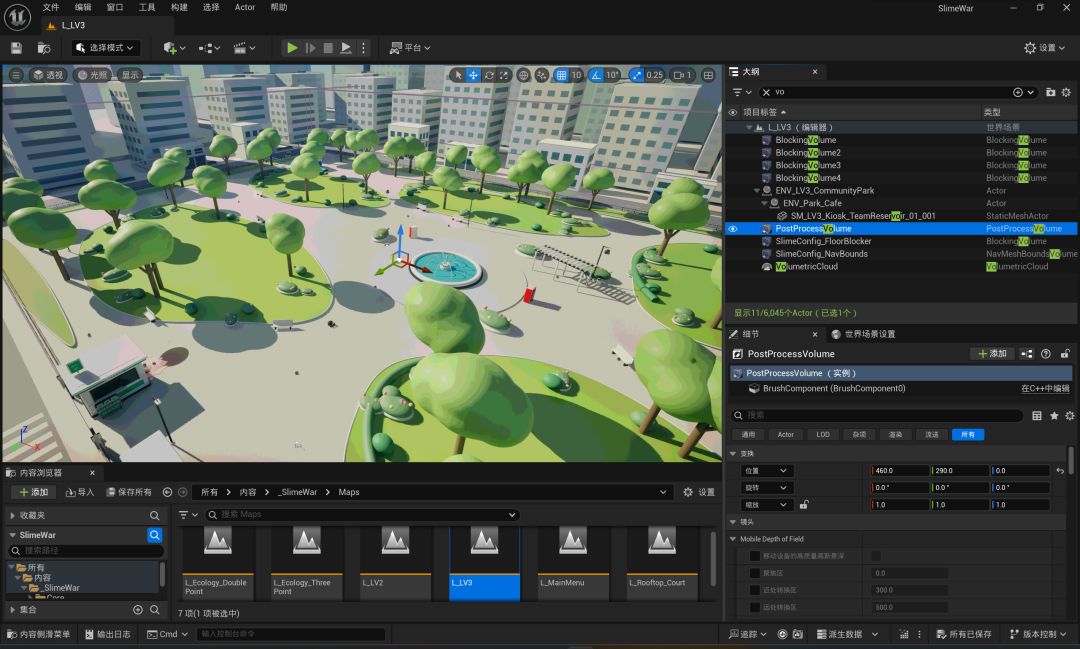Viewport: 1080px width, 649px height.
Task: Click the 添加 button in Details panel
Action: (x=992, y=353)
